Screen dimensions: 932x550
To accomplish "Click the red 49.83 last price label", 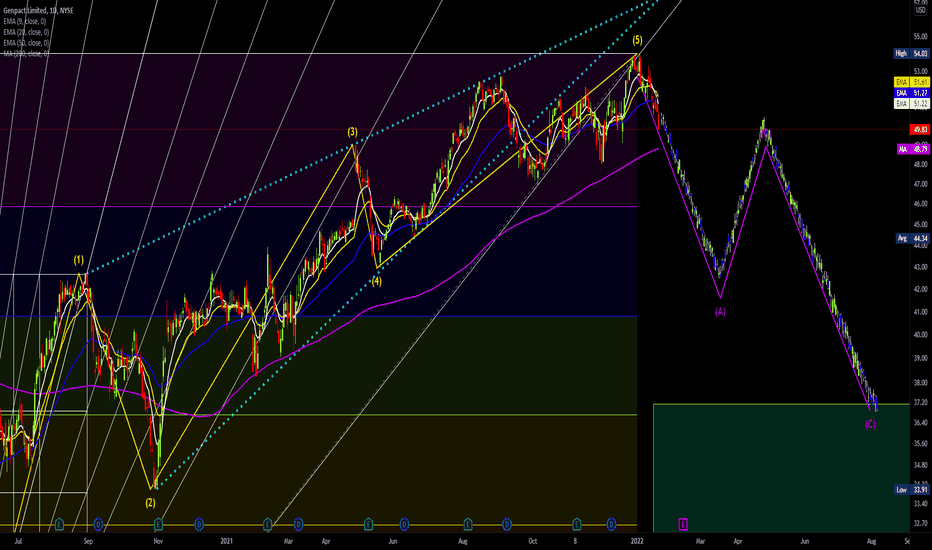I will point(920,130).
